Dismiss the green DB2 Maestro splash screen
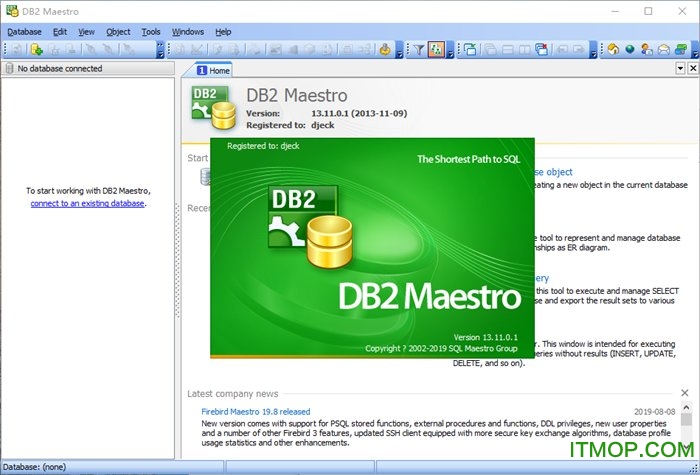Image resolution: width=700 pixels, height=475 pixels. point(372,248)
